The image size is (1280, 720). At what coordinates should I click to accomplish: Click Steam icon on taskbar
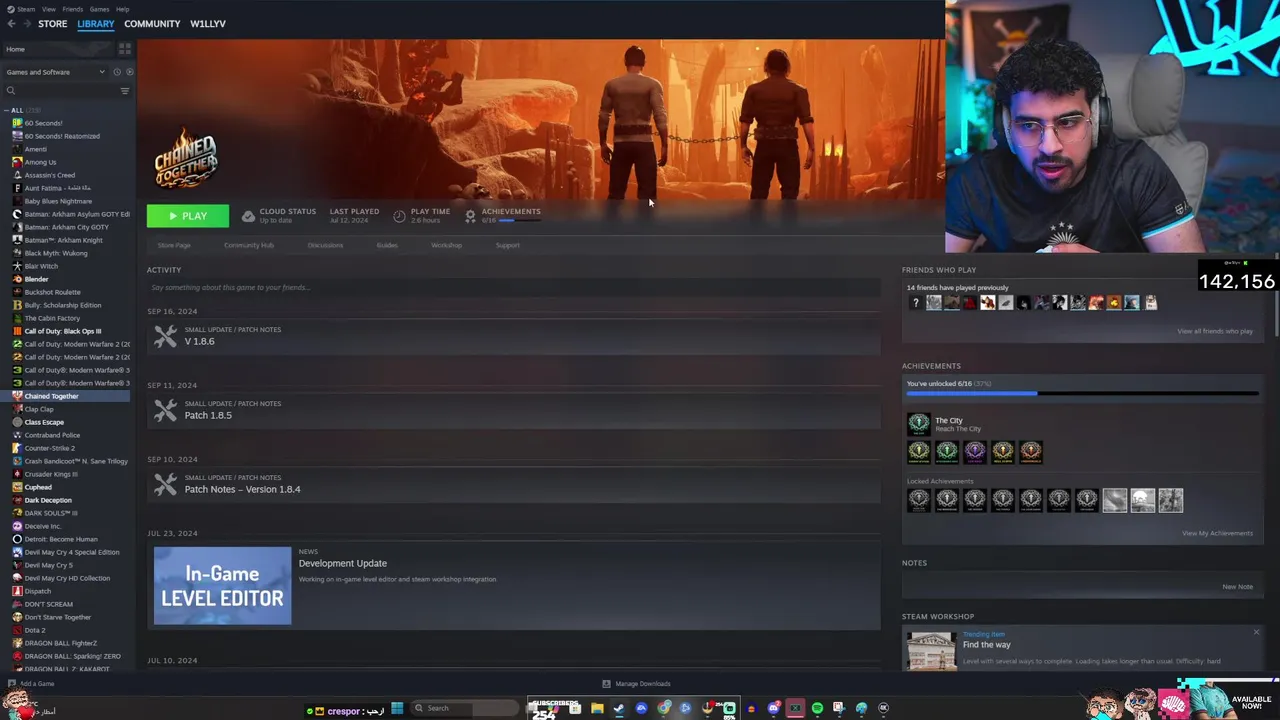click(x=619, y=708)
